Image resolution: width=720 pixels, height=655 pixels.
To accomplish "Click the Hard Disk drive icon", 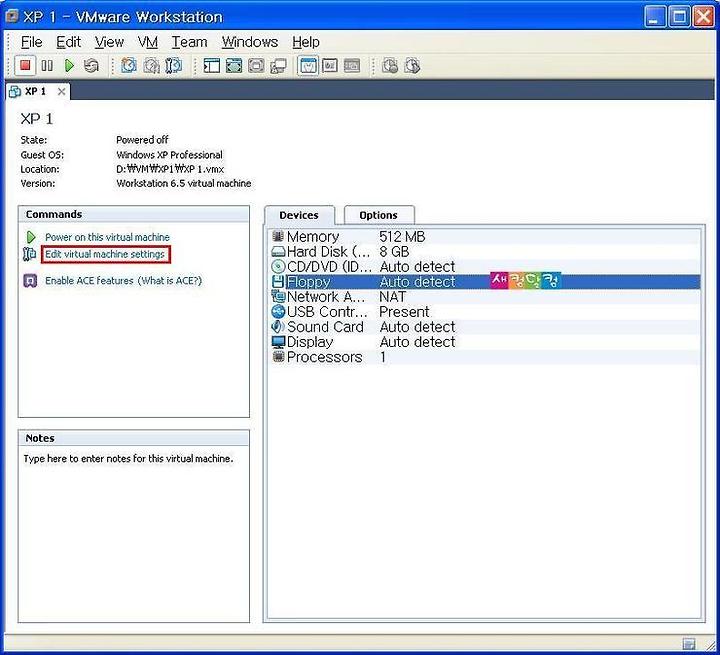I will coord(278,252).
